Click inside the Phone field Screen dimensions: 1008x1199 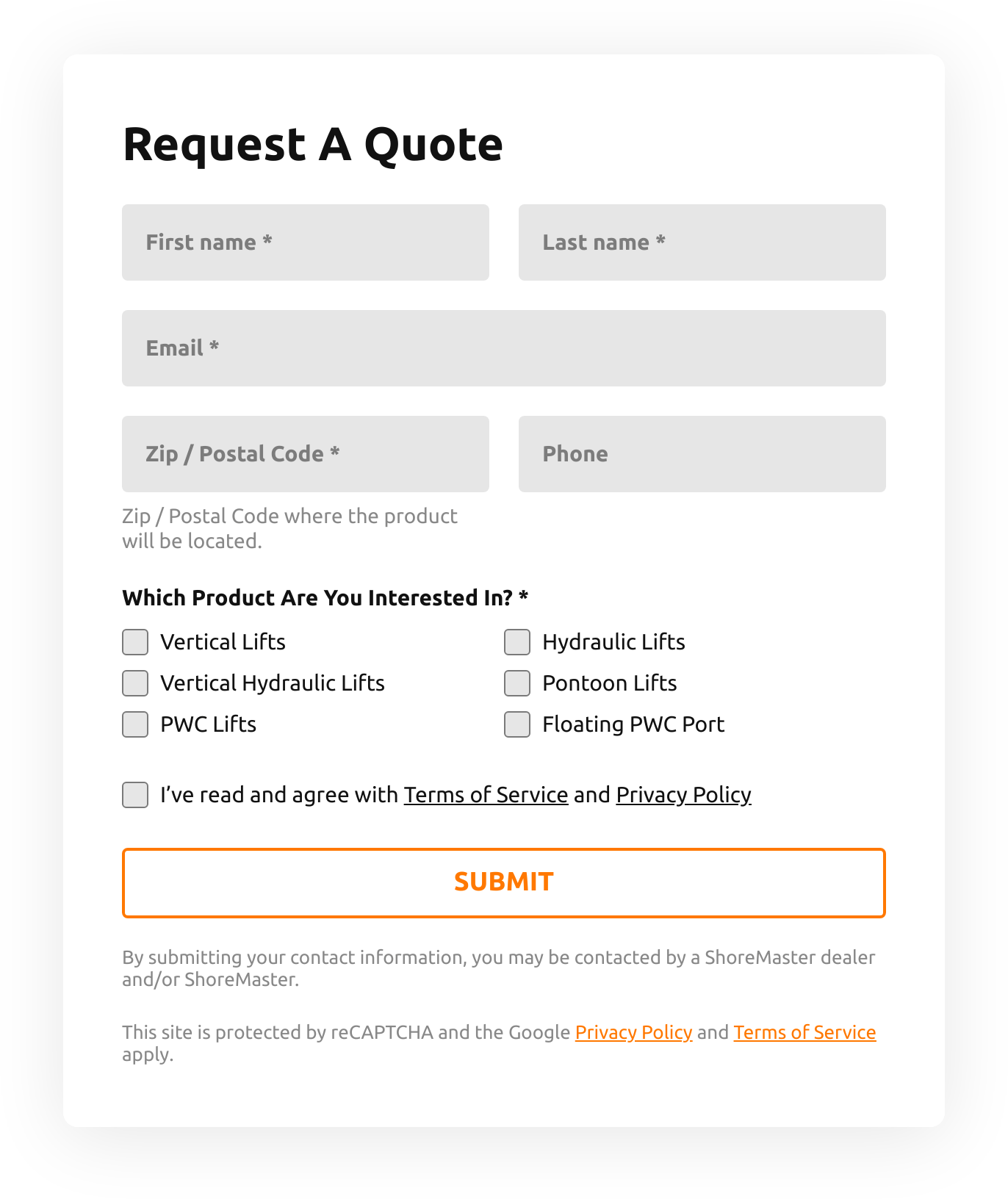702,454
